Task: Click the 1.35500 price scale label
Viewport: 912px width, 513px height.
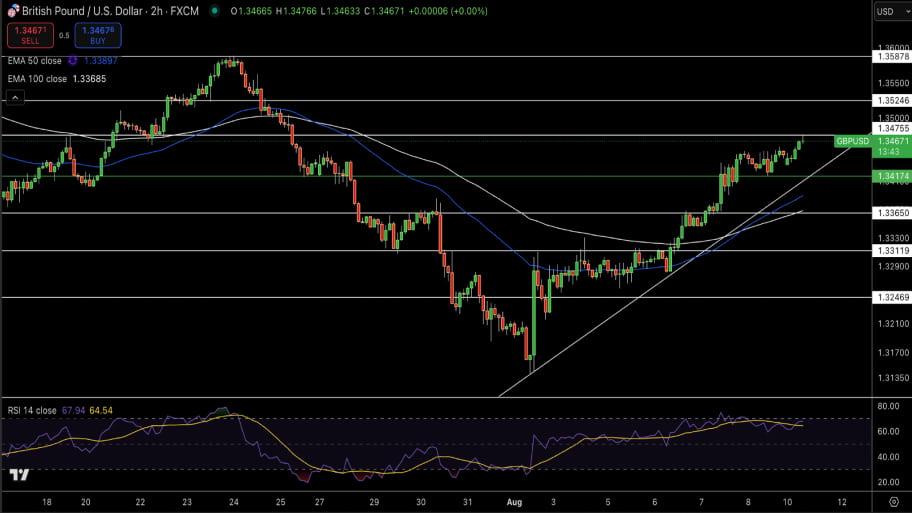Action: coord(893,83)
